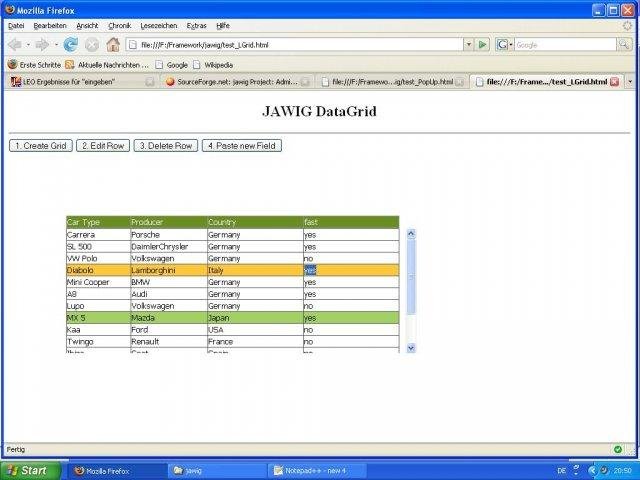
Task: Reload the page with the refresh icon
Action: click(71, 44)
